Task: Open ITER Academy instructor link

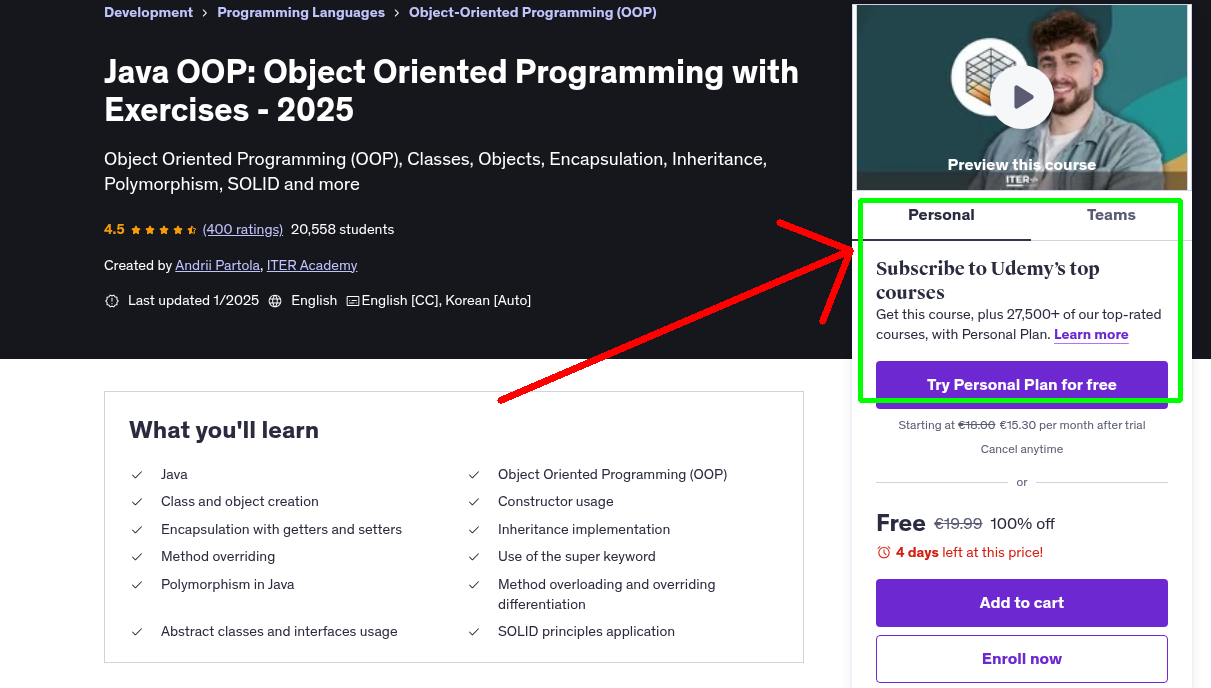Action: coord(312,265)
